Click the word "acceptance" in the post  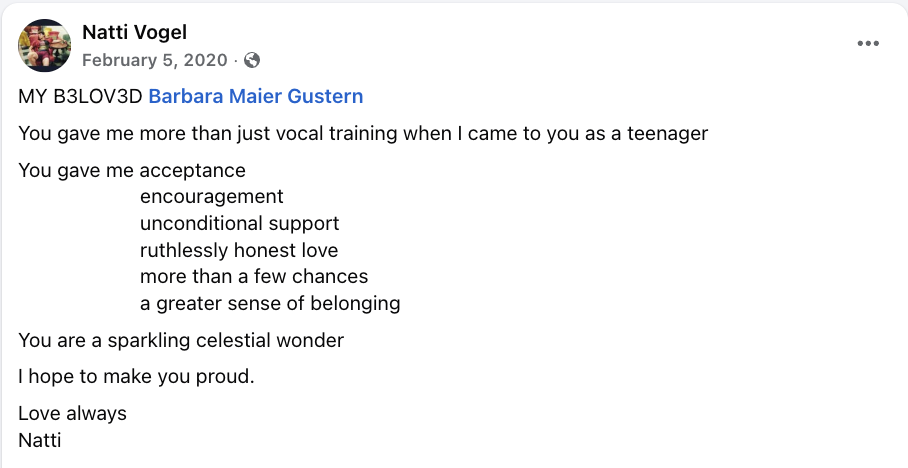[x=192, y=171]
